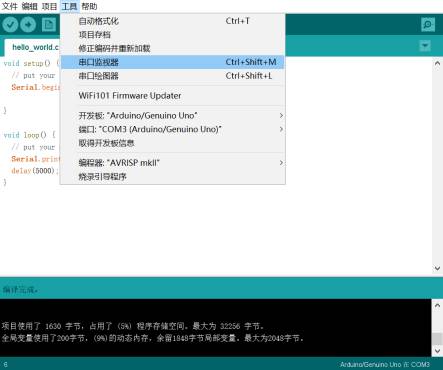Click the Verify checkmark toolbar icon
The image size is (443, 370).
(x=10, y=24)
